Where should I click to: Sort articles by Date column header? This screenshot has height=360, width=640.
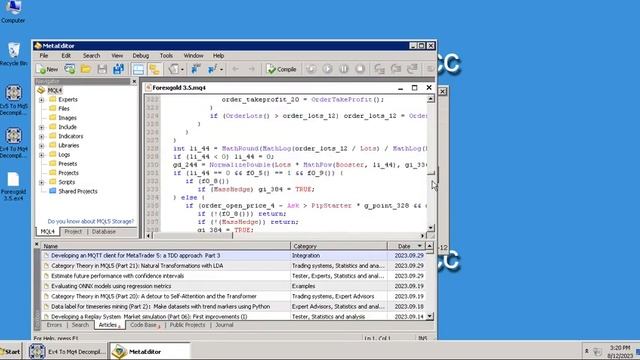pyautogui.click(x=406, y=246)
